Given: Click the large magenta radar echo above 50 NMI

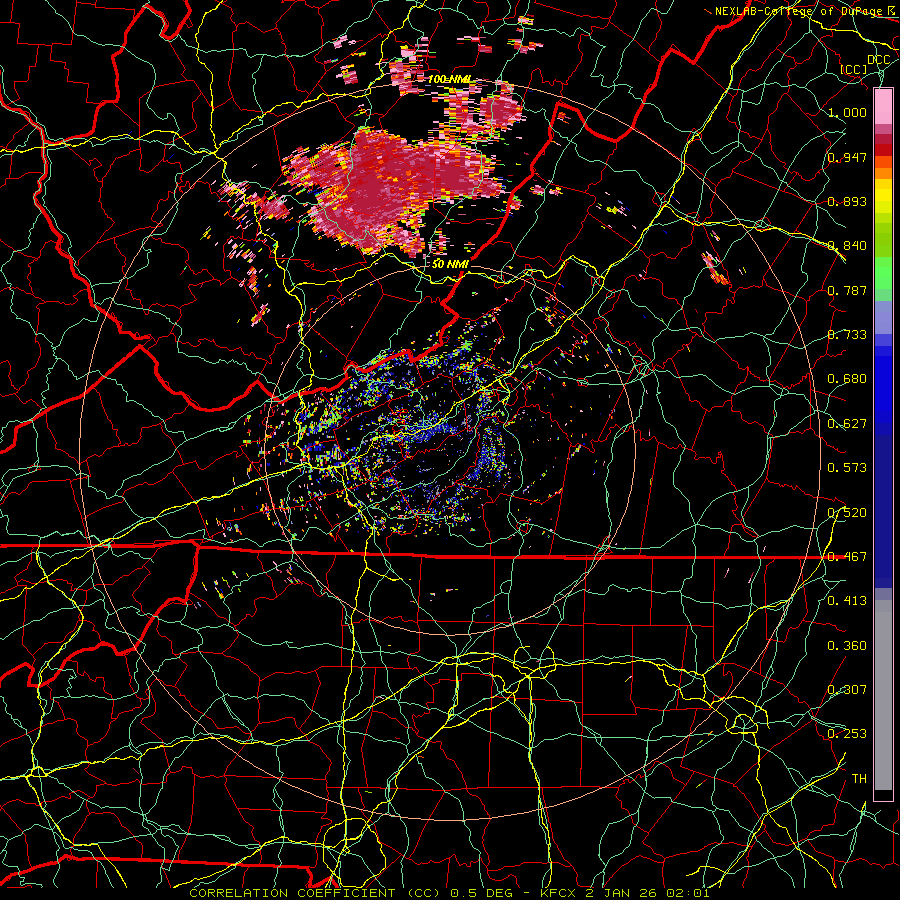Looking at the screenshot, I should [391, 187].
